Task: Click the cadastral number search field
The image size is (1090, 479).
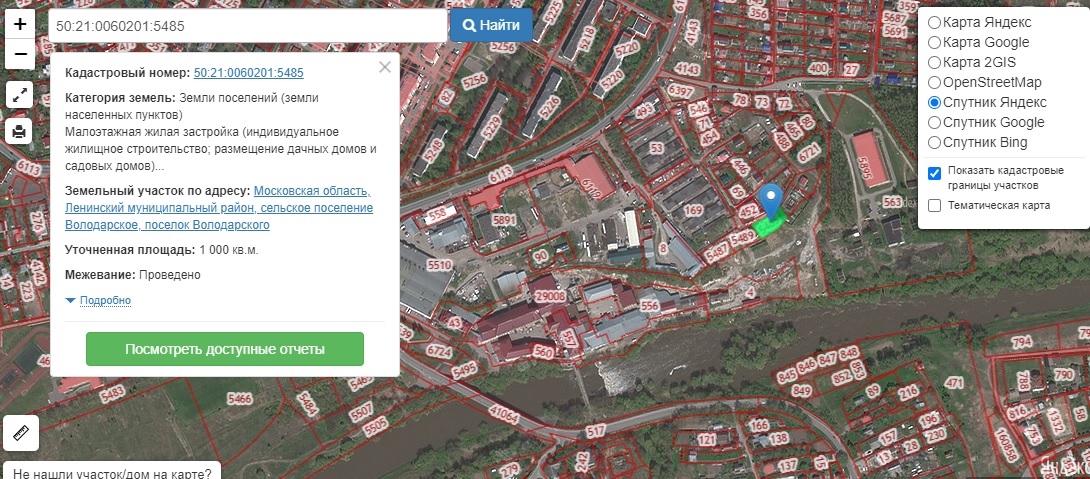Action: point(246,25)
